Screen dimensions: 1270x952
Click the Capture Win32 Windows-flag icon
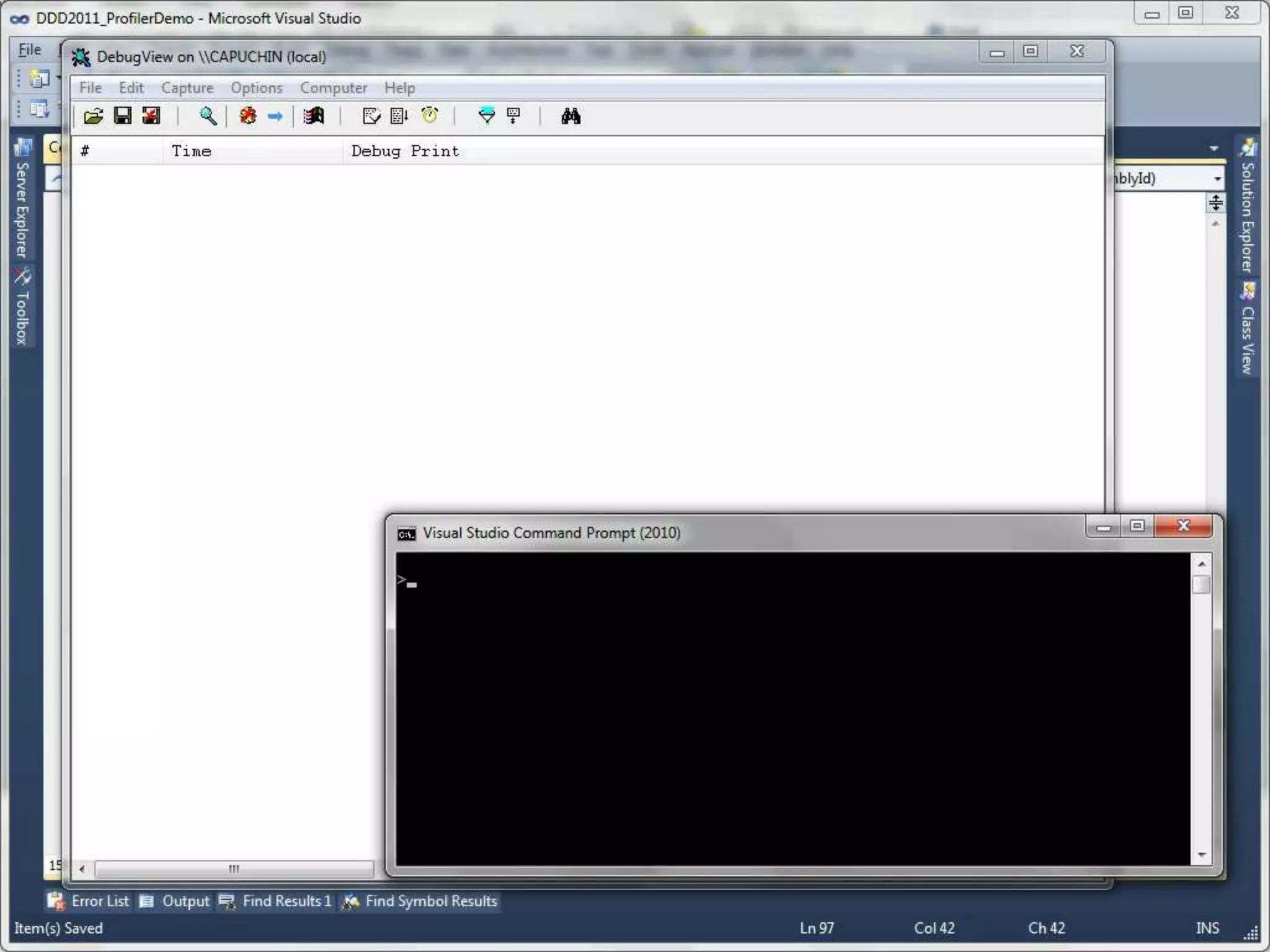point(314,116)
